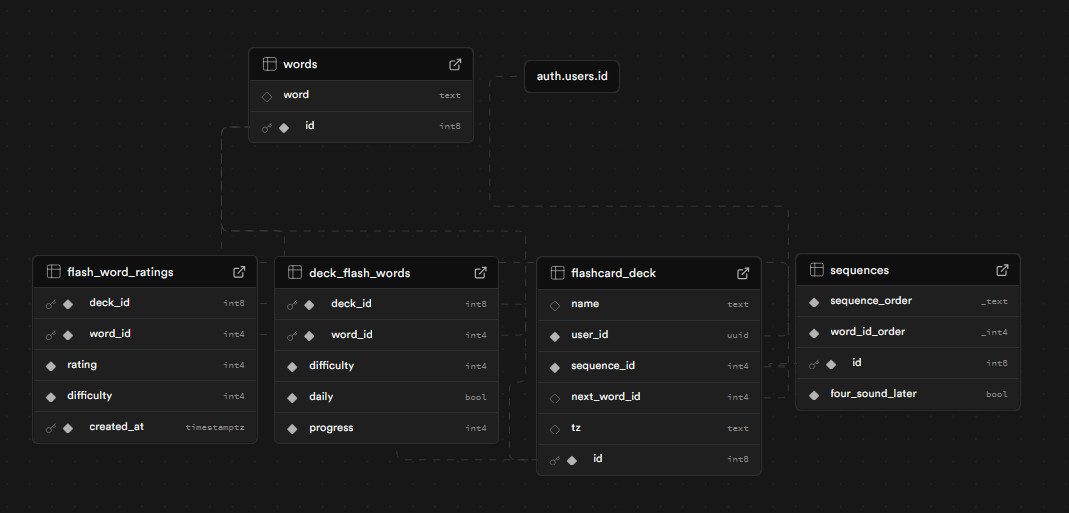The width and height of the screenshot is (1069, 513).
Task: Open flashcard_deck table via its link icon
Action: pyautogui.click(x=743, y=273)
